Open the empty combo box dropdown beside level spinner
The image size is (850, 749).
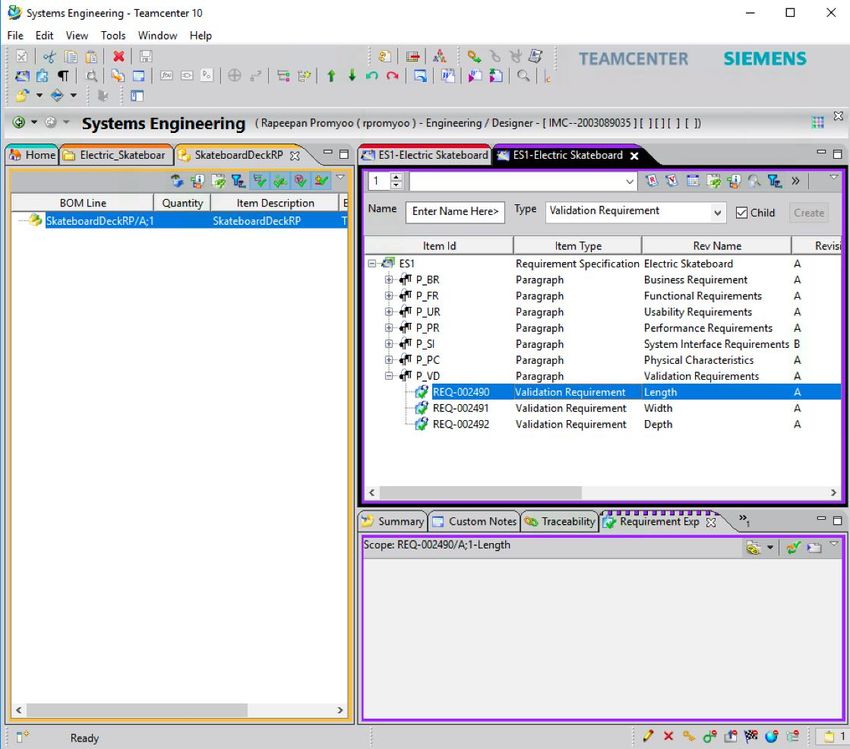pyautogui.click(x=629, y=181)
